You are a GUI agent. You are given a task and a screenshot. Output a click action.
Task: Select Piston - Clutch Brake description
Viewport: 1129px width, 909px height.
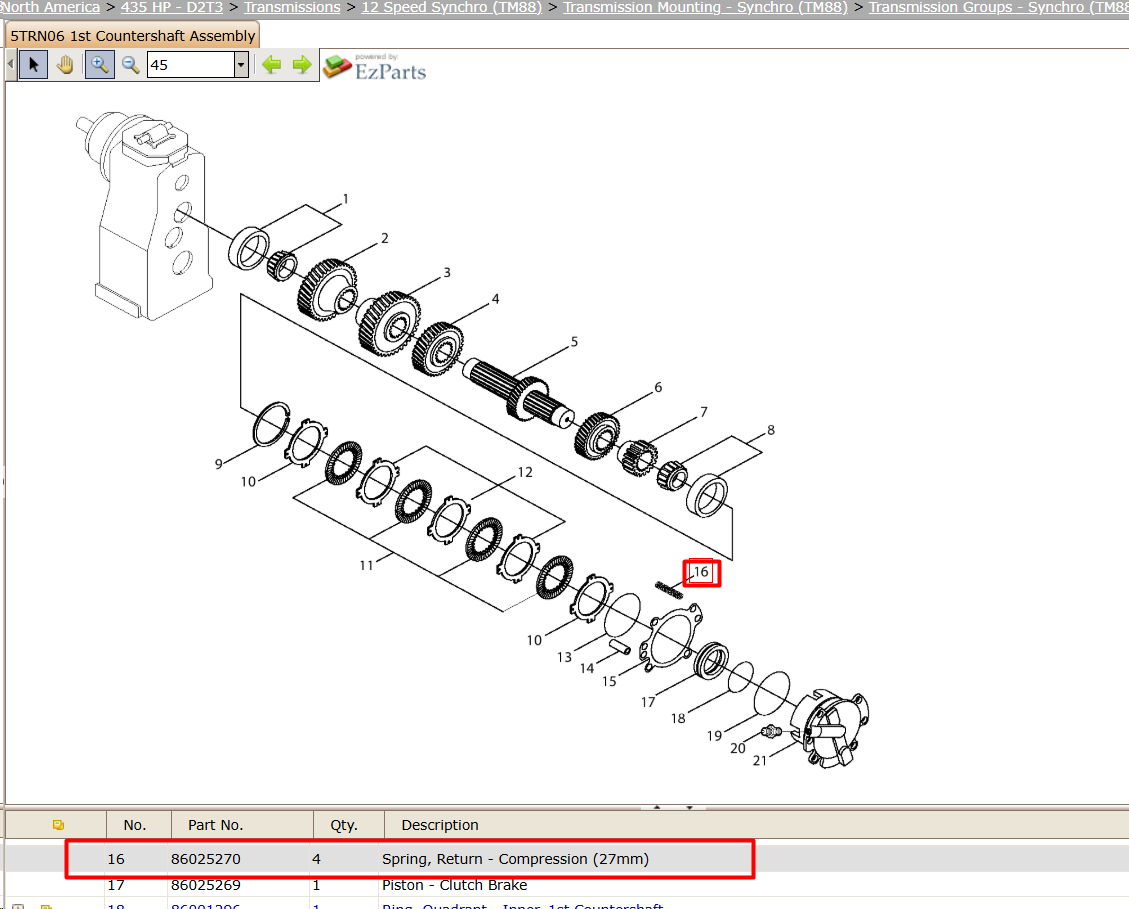454,885
